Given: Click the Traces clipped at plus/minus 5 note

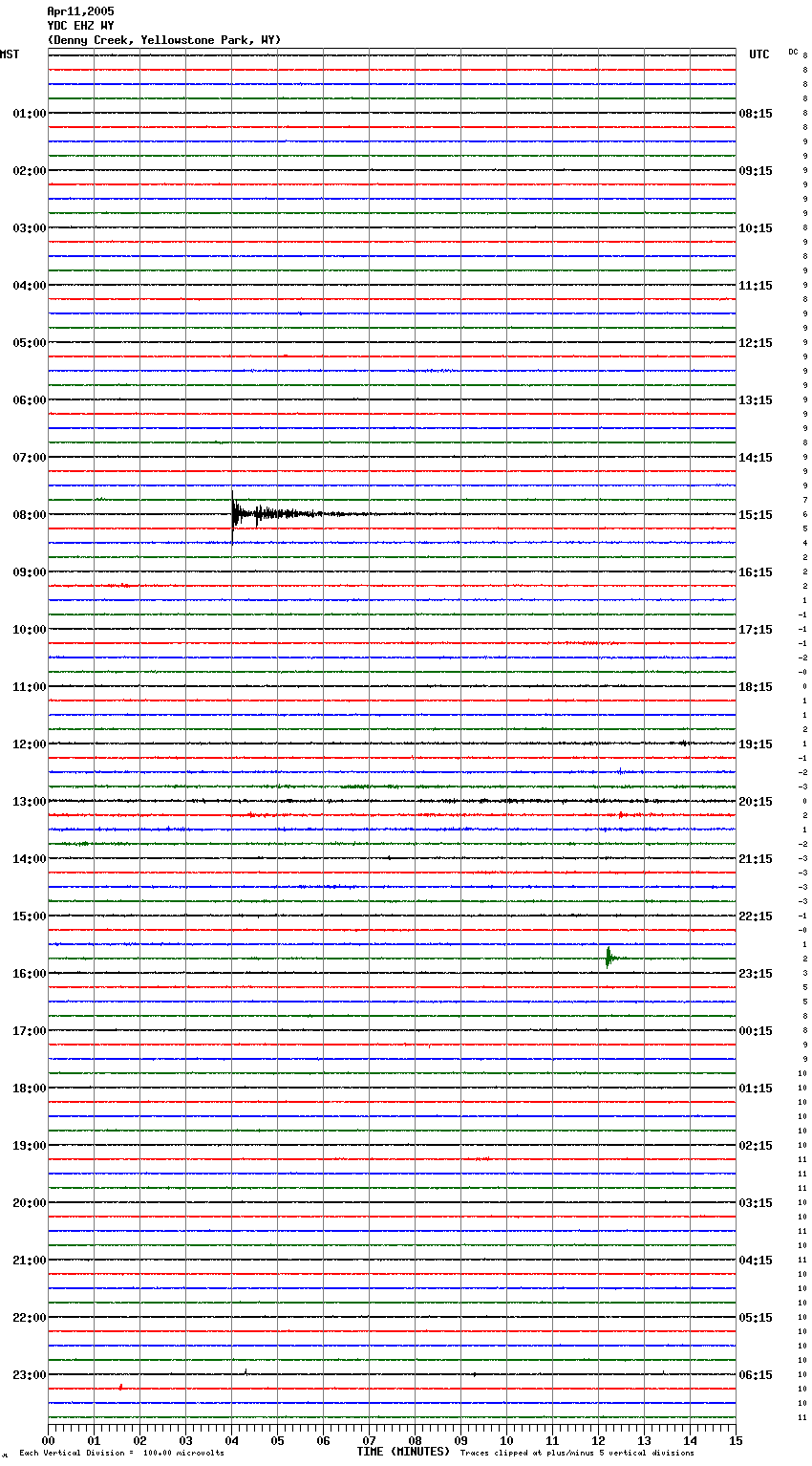Looking at the screenshot, I should point(577,1454).
